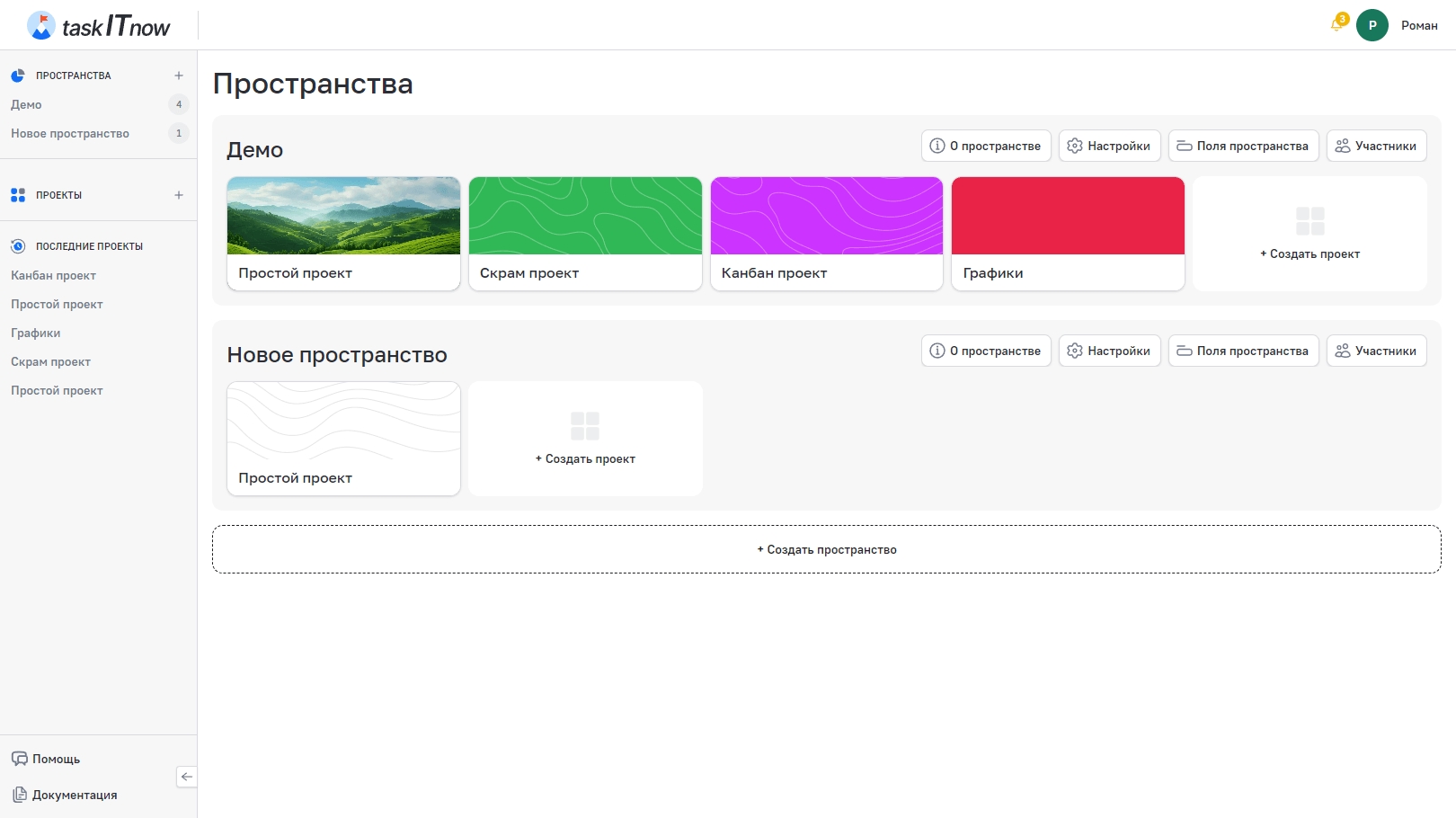Click О пространстве in the Демо section

click(986, 146)
